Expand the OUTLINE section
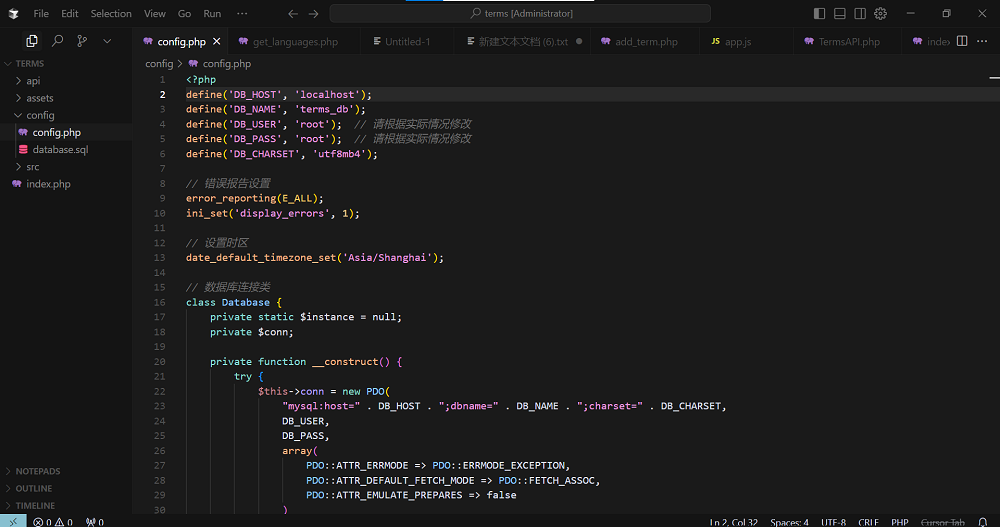This screenshot has width=1000, height=527. 33,488
